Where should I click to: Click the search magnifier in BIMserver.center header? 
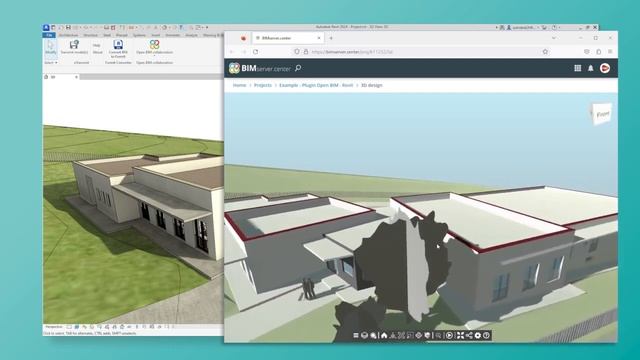(x=298, y=68)
